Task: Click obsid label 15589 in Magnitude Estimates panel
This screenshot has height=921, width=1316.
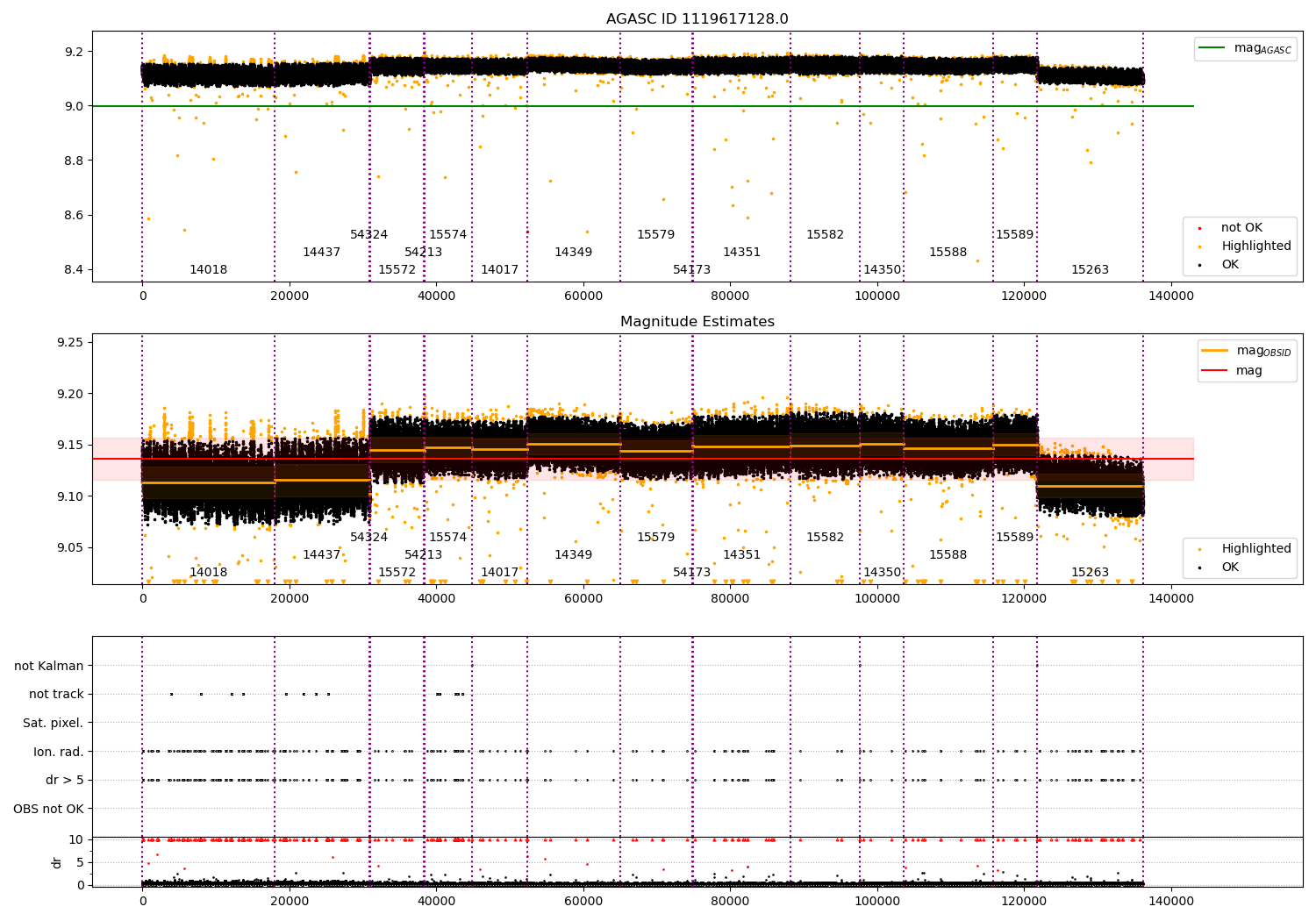Action: coord(1014,538)
